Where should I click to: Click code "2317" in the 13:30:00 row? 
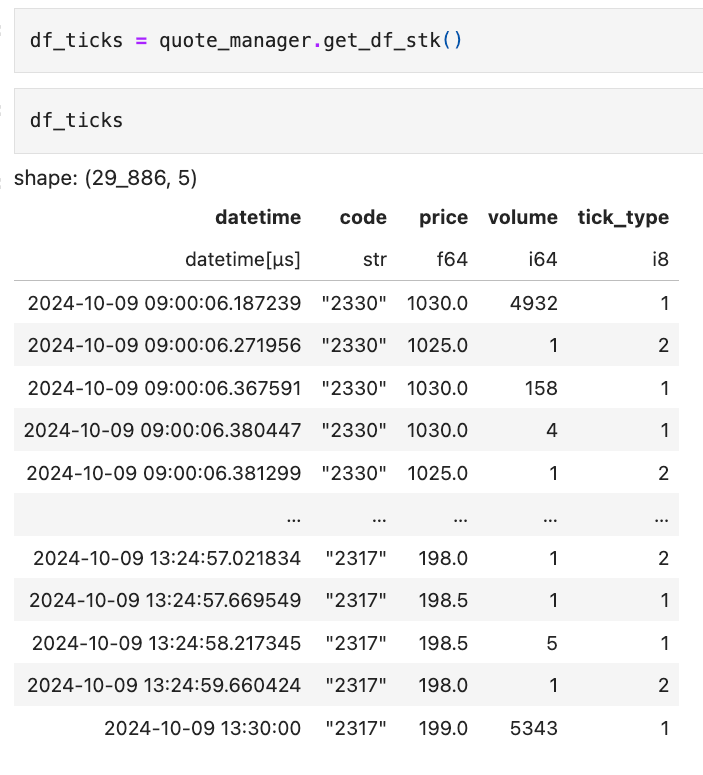[x=356, y=728]
